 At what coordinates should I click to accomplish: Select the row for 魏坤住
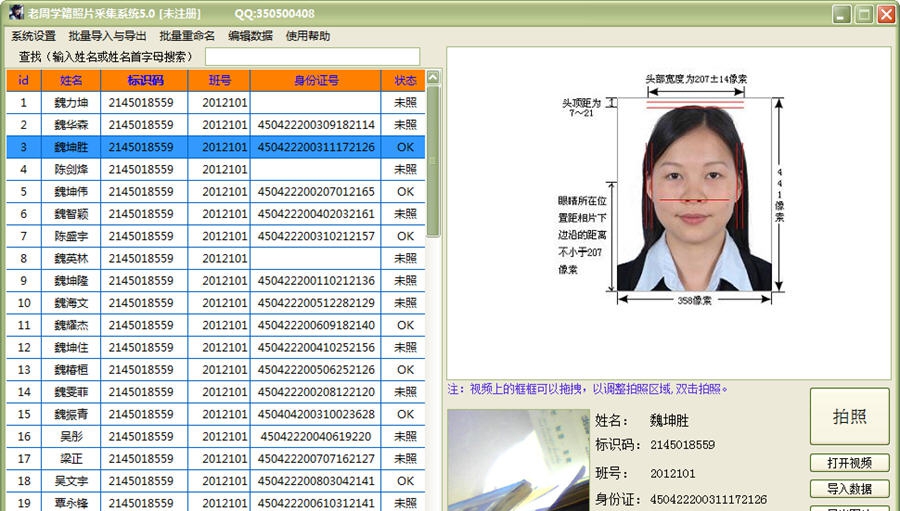tap(216, 347)
